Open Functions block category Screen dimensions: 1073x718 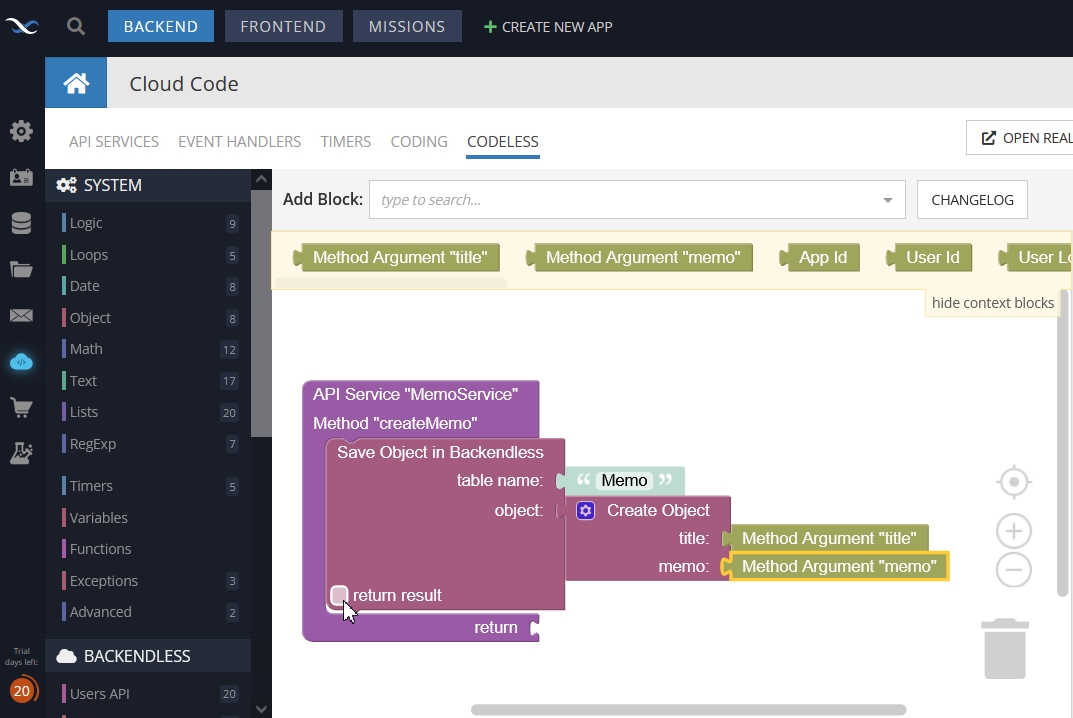coord(149,549)
